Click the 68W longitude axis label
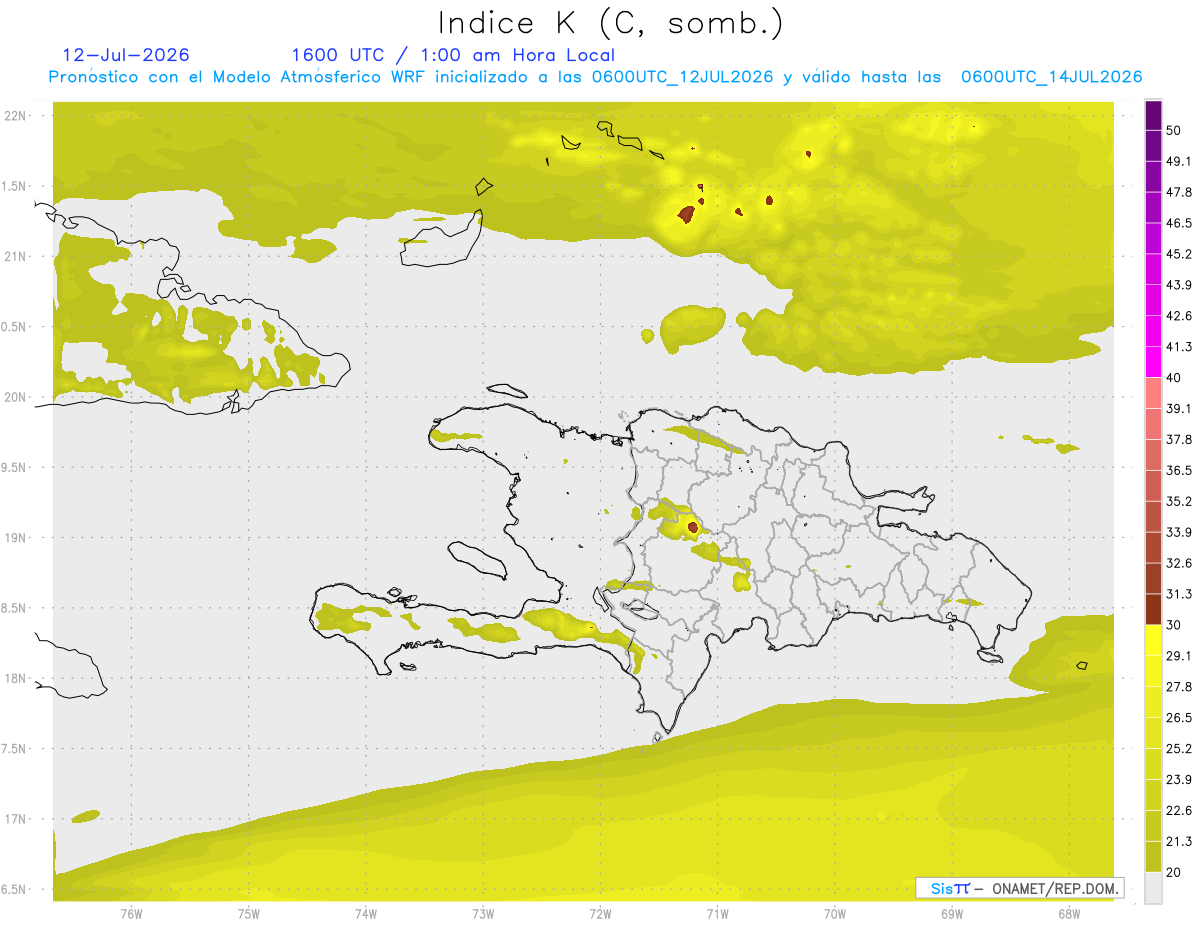Screen dimensions: 1200x927 click(1068, 914)
